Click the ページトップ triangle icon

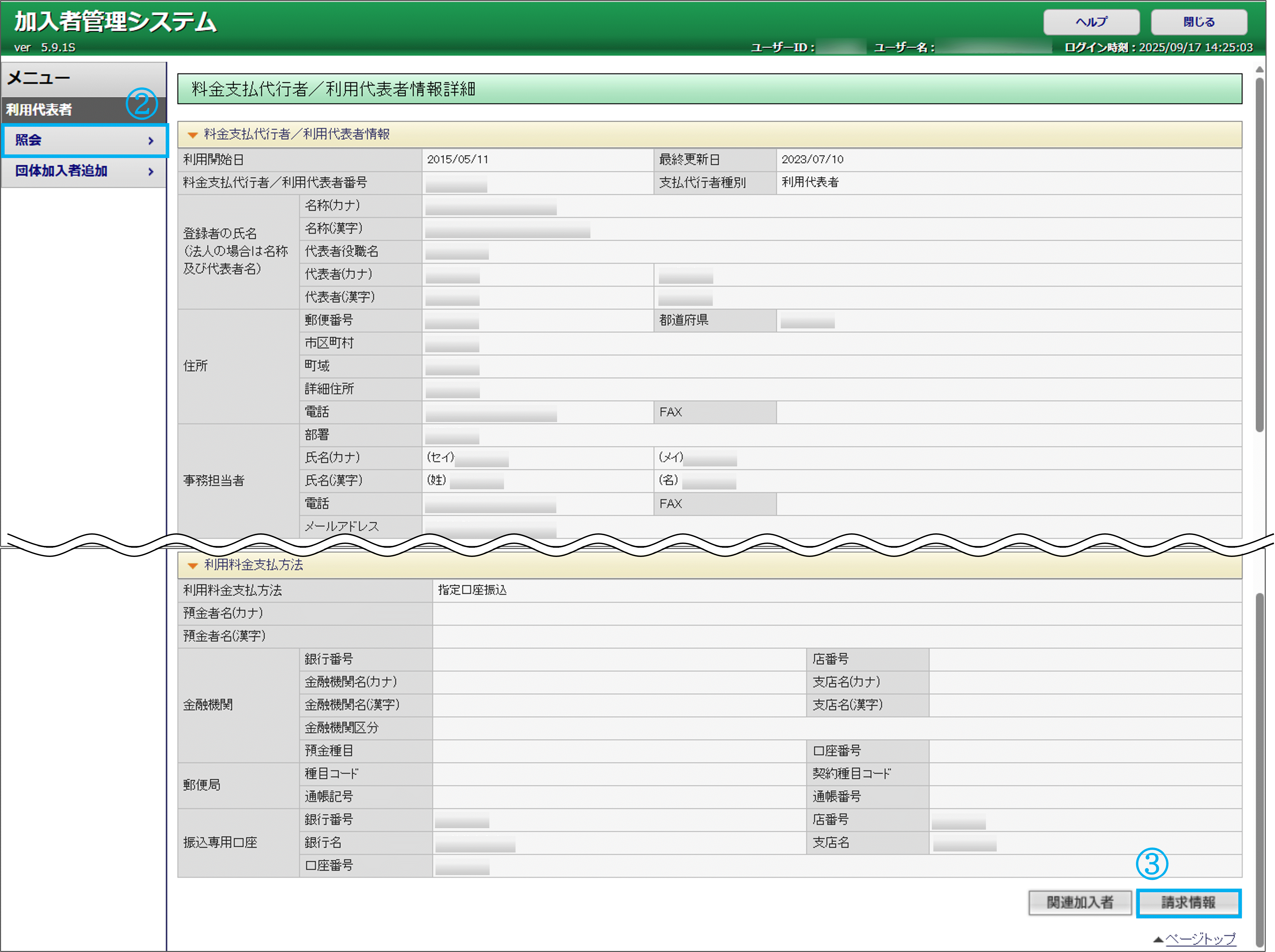click(x=1158, y=939)
